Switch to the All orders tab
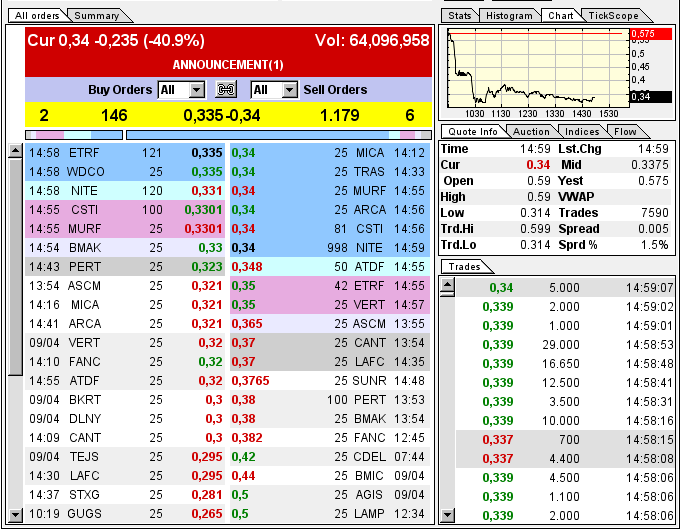This screenshot has width=696, height=530. tap(37, 16)
